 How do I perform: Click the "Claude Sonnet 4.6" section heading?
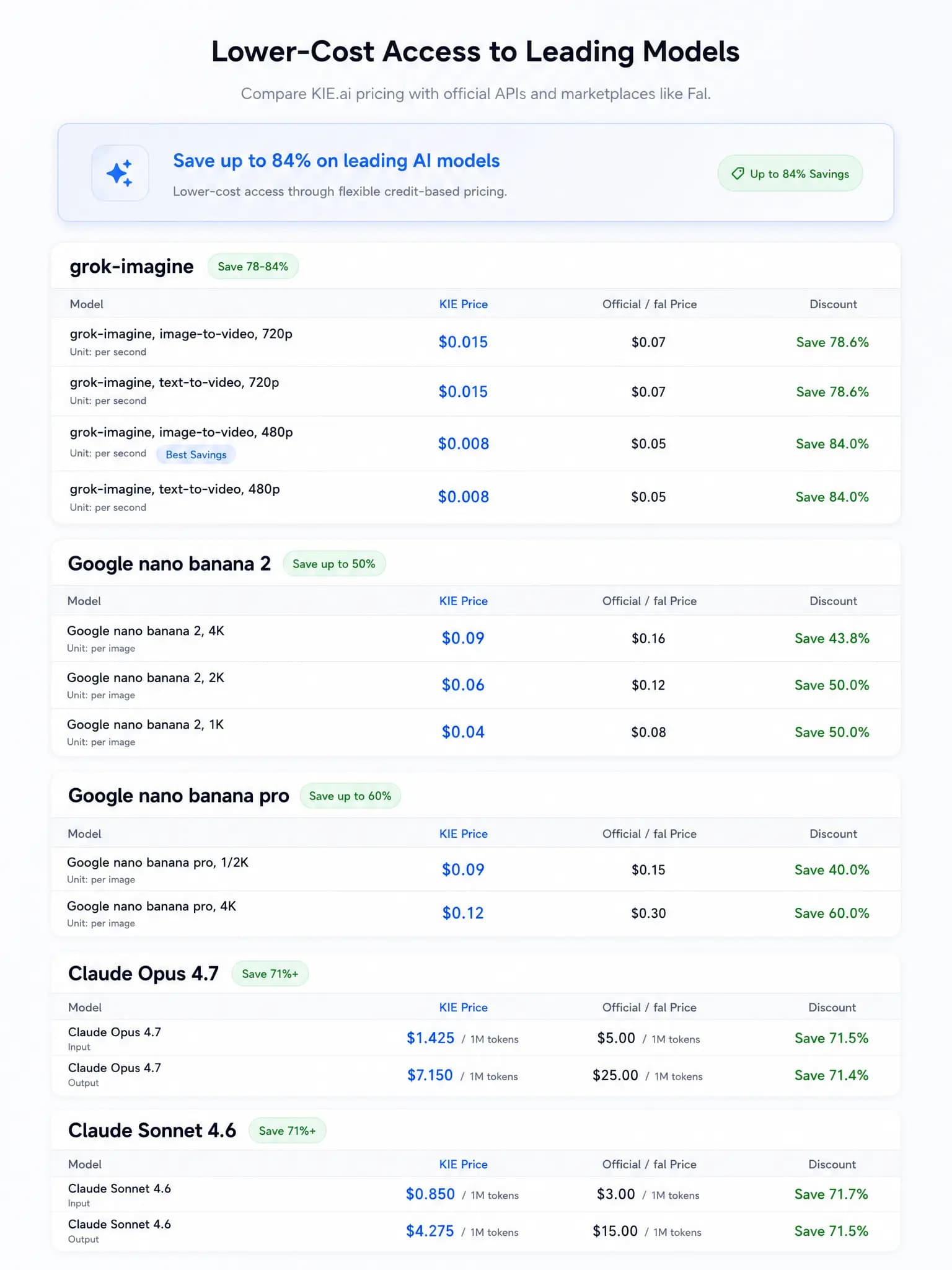click(x=152, y=1130)
